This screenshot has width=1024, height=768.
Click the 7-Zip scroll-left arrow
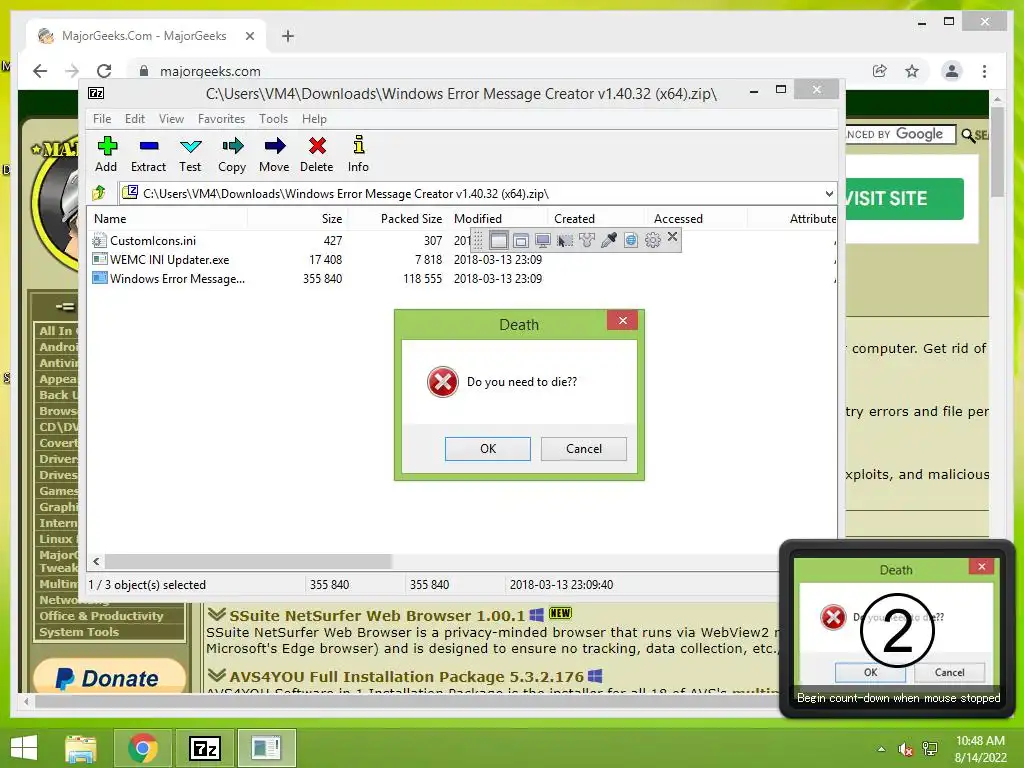(x=97, y=562)
